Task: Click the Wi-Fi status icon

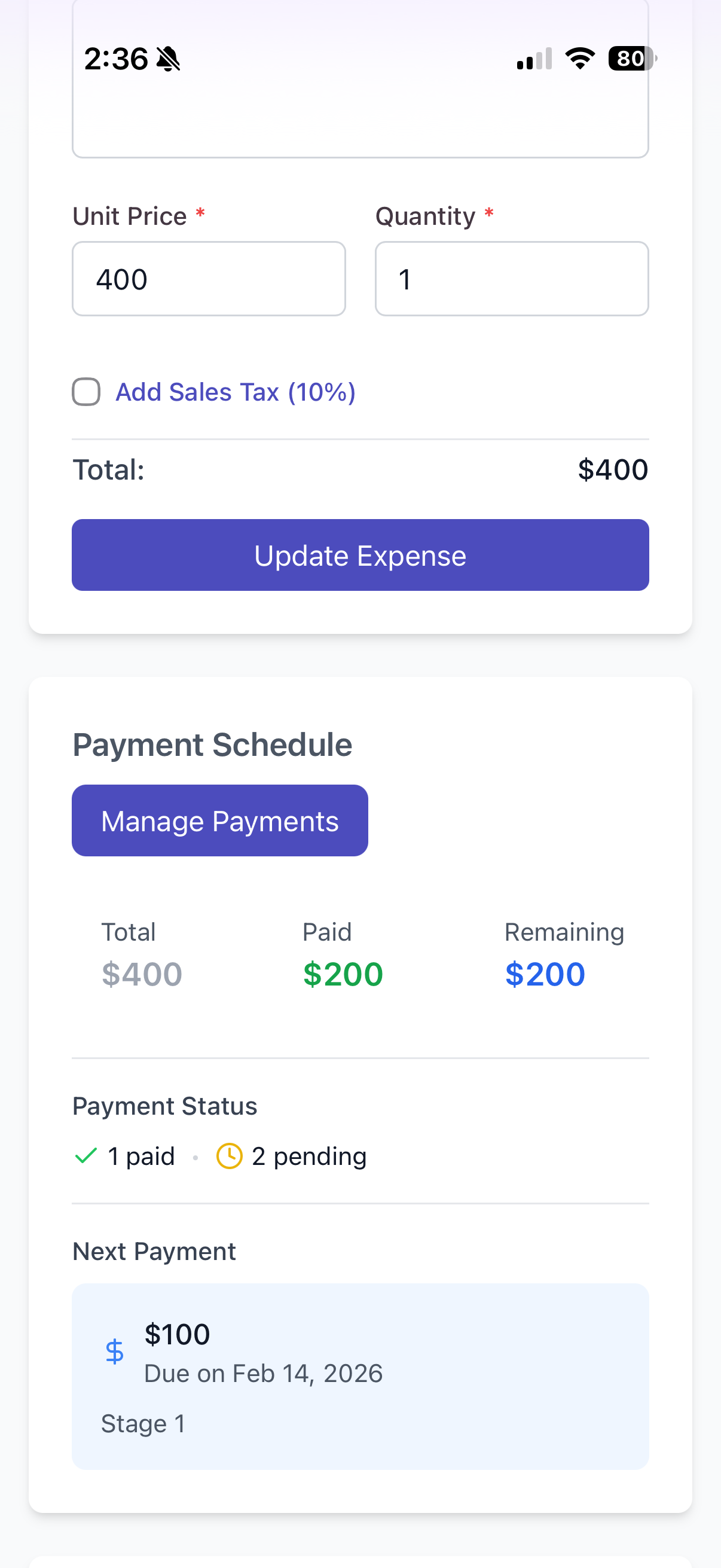Action: pyautogui.click(x=579, y=59)
